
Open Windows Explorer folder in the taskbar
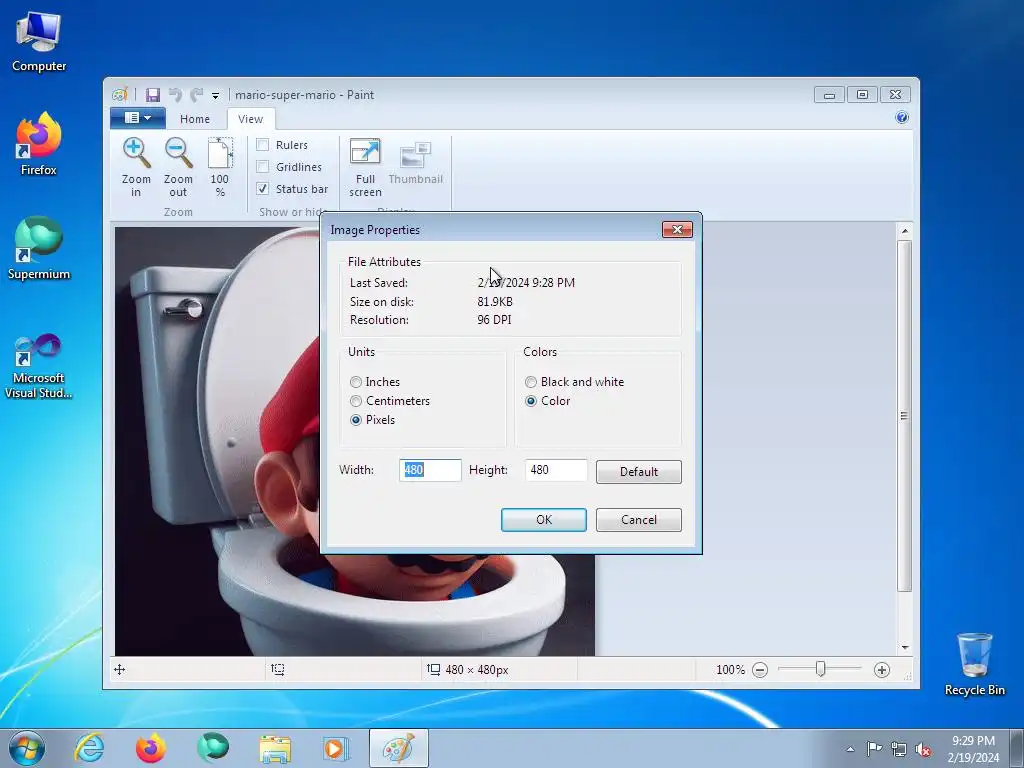[x=275, y=749]
